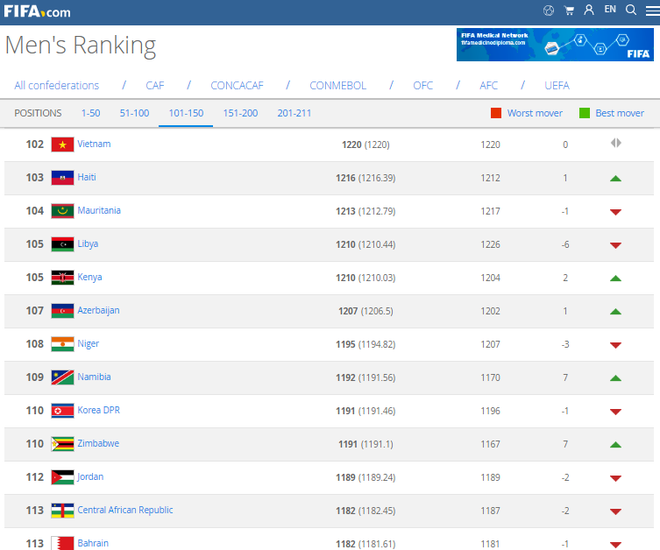The width and height of the screenshot is (660, 550).
Task: Open the football globe icon in header
Action: [x=548, y=11]
